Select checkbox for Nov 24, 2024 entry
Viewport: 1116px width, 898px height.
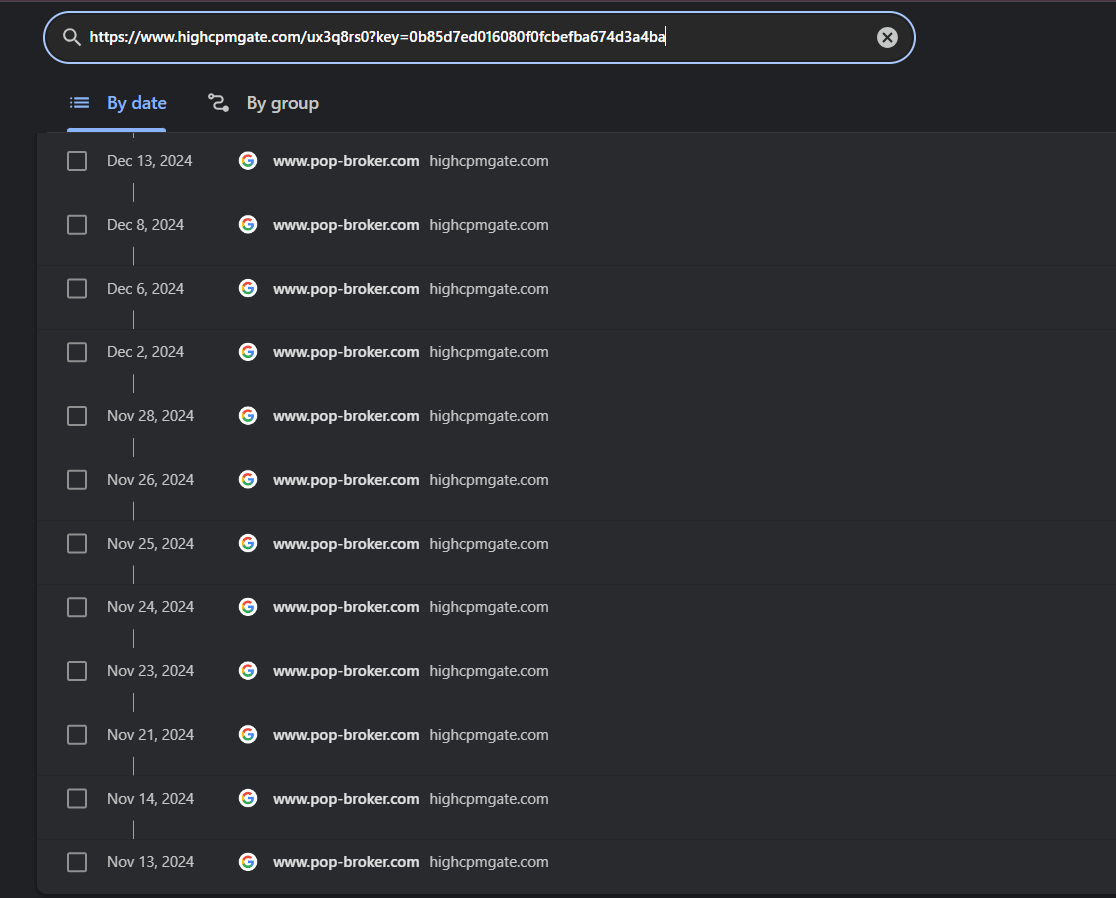coord(77,607)
